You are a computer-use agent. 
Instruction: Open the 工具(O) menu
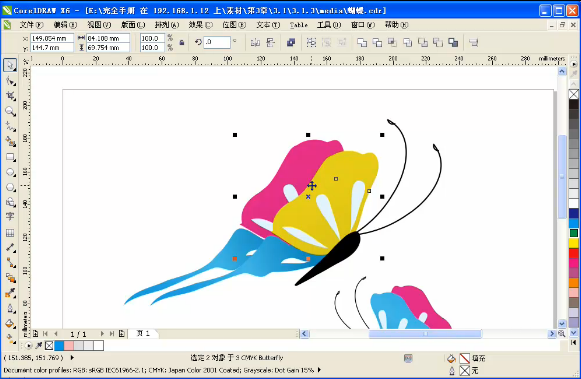coord(329,25)
